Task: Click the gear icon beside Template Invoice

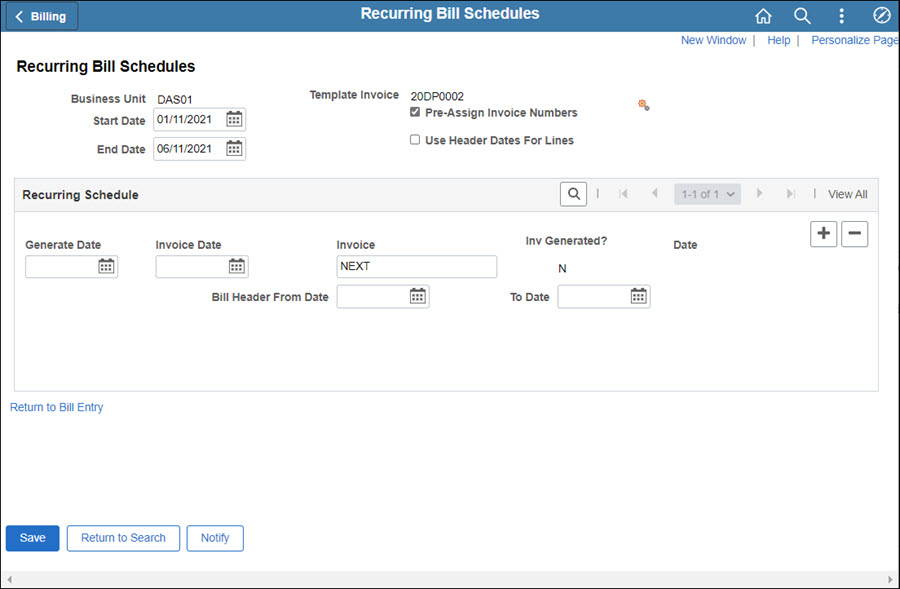Action: [x=643, y=104]
